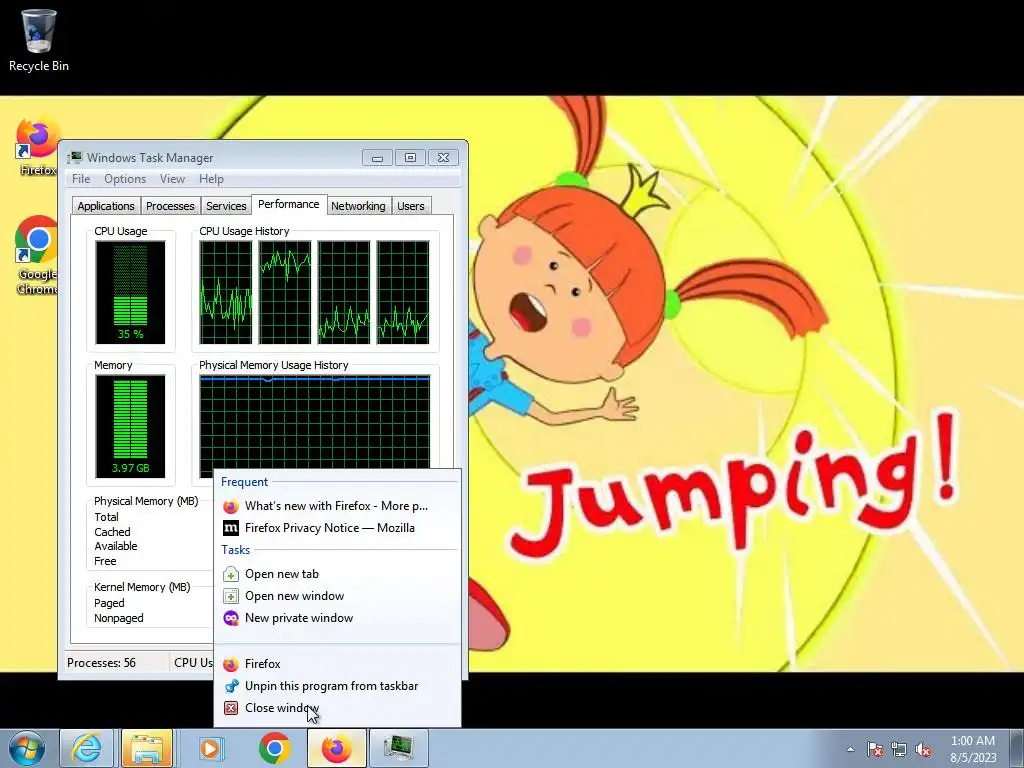Click the Open new tab plus icon
Viewport: 1024px width, 768px height.
point(231,574)
